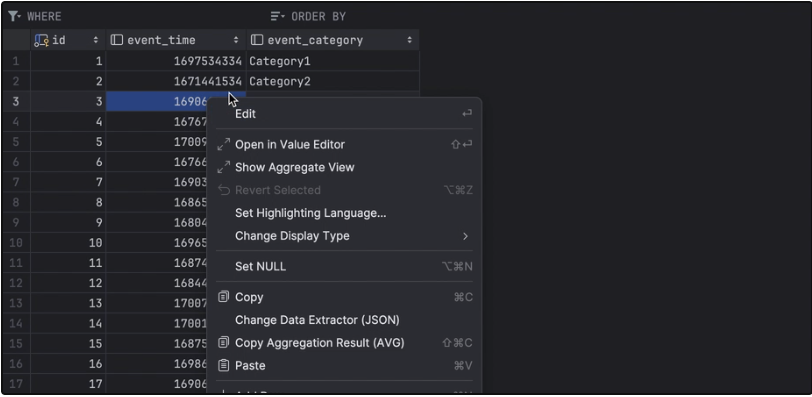Toggle sort arrows on id column
This screenshot has height=397, width=812.
click(96, 40)
